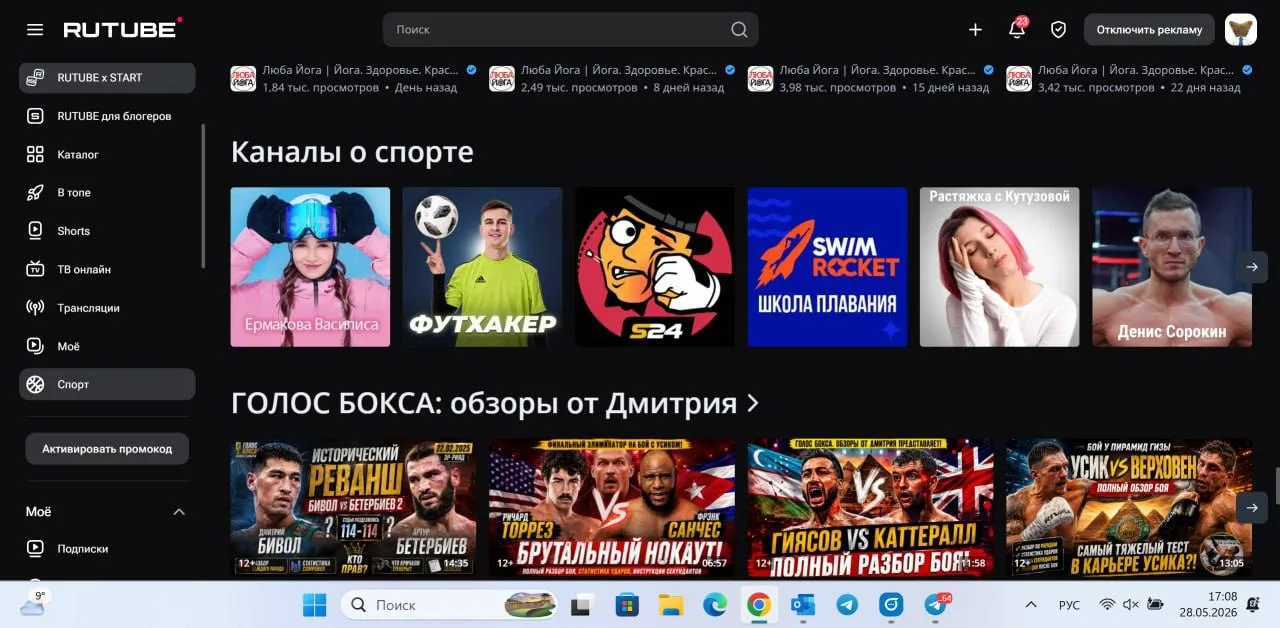The width and height of the screenshot is (1280, 628).
Task: Show next sports channels with arrow
Action: pyautogui.click(x=1251, y=267)
